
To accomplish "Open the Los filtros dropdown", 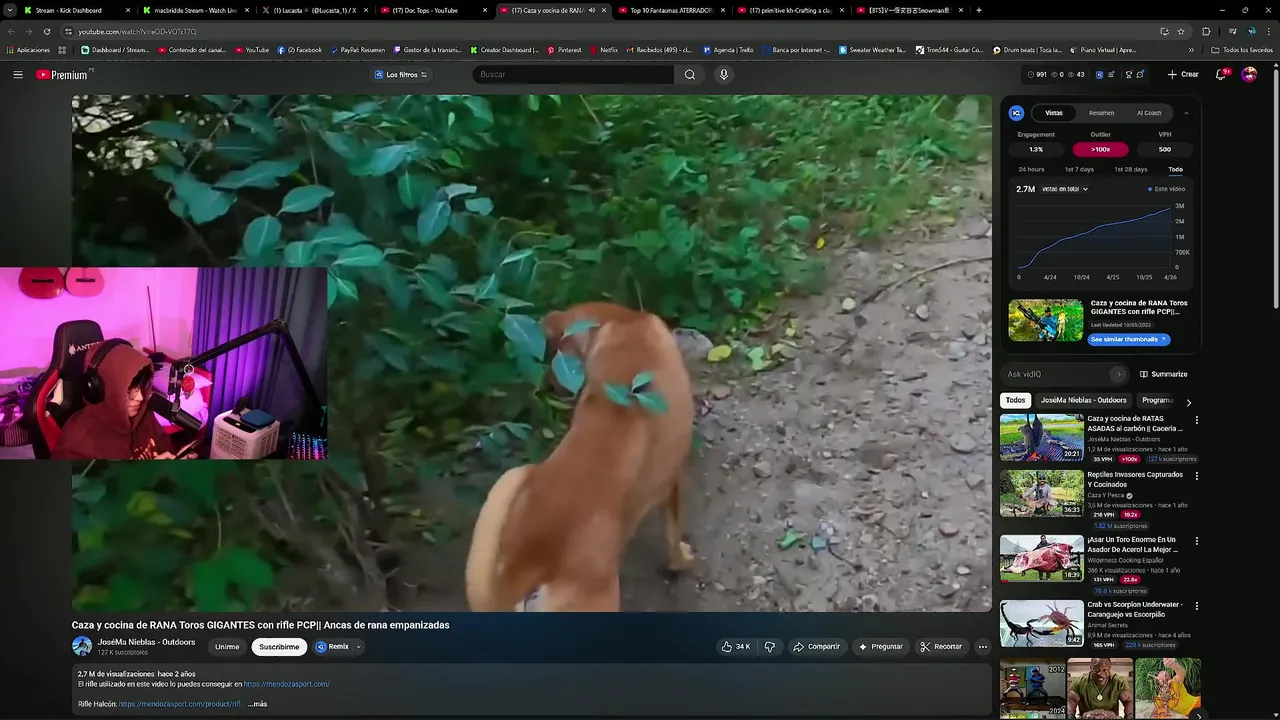I will tap(401, 74).
